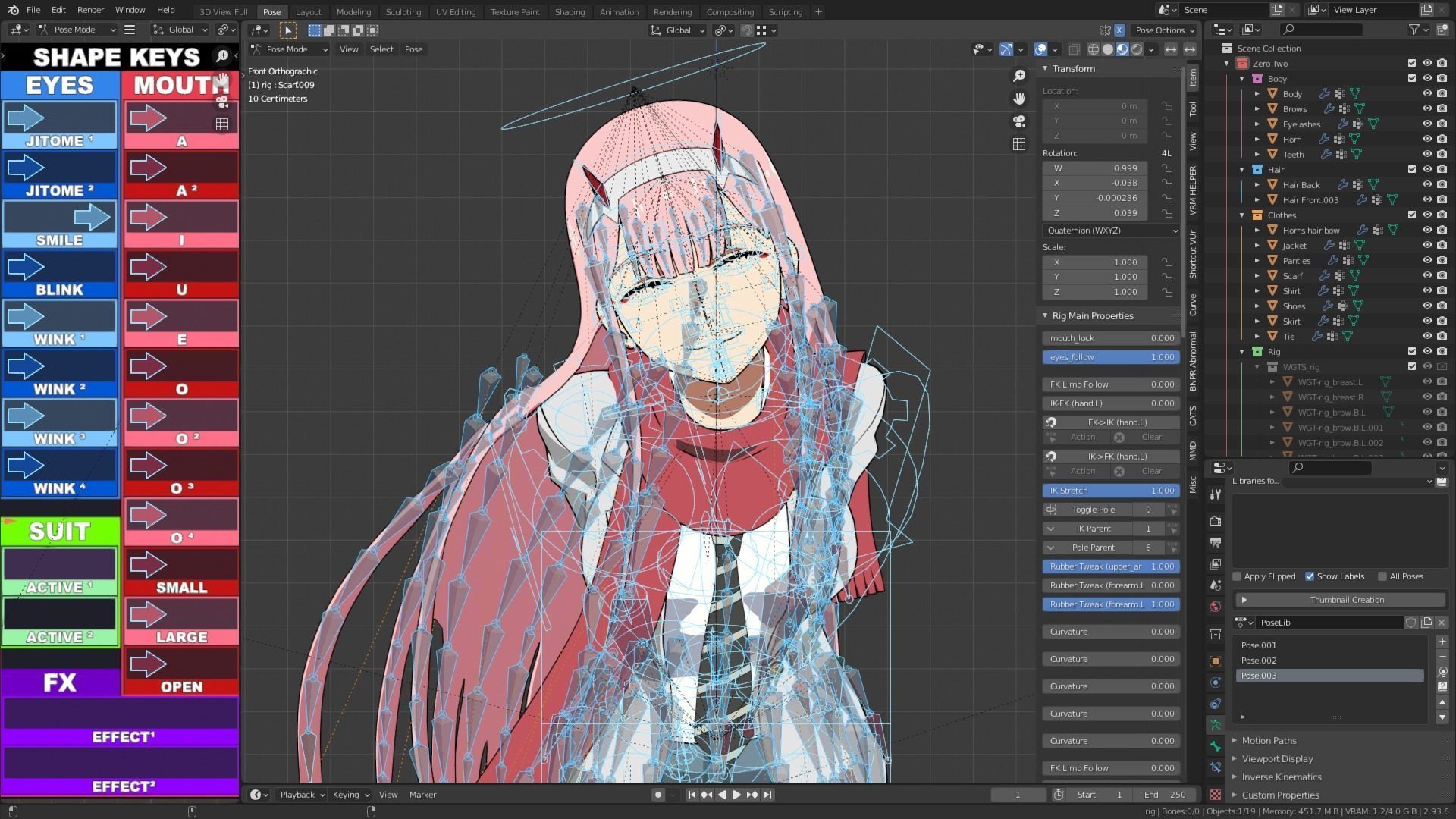Open Pose Options dropdown
This screenshot has height=819, width=1456.
[1165, 30]
